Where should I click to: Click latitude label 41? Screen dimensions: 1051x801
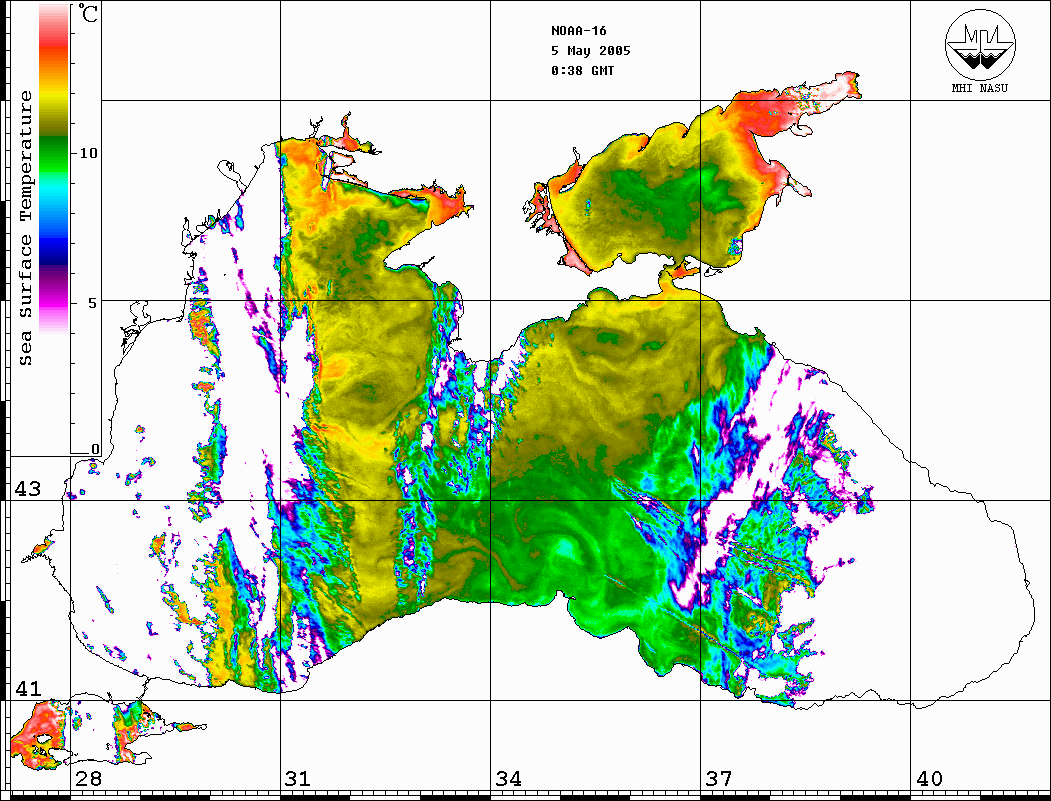[x=27, y=688]
